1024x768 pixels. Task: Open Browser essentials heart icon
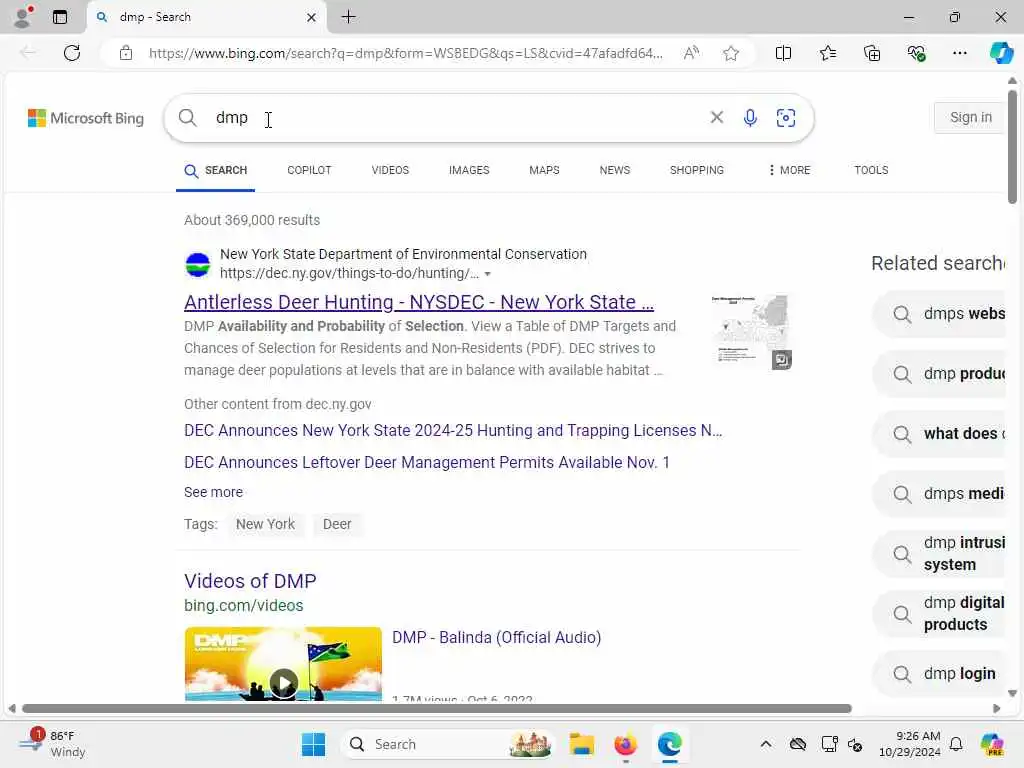[x=916, y=53]
